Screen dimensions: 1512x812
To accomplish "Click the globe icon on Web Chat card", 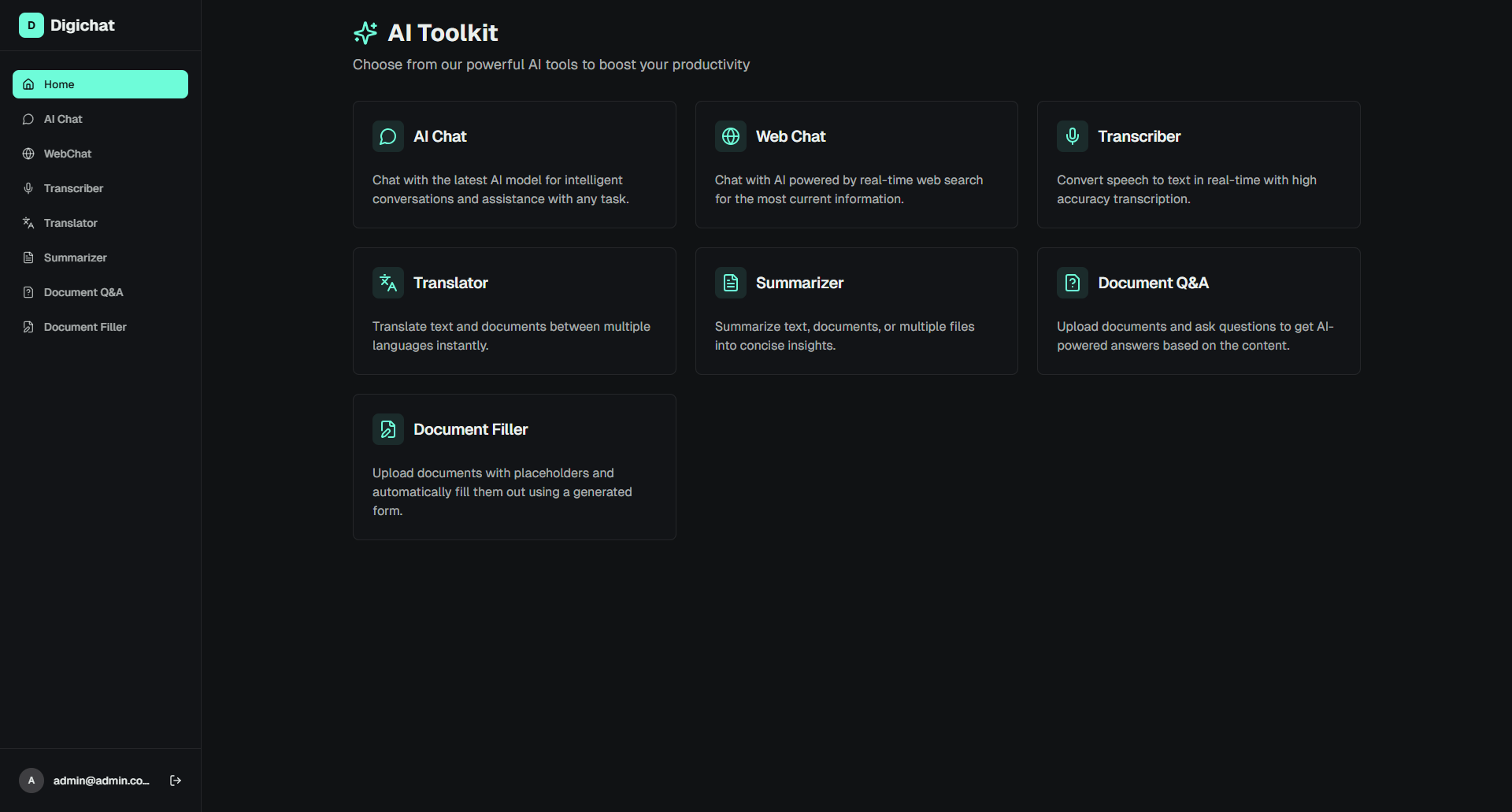I will pyautogui.click(x=731, y=136).
